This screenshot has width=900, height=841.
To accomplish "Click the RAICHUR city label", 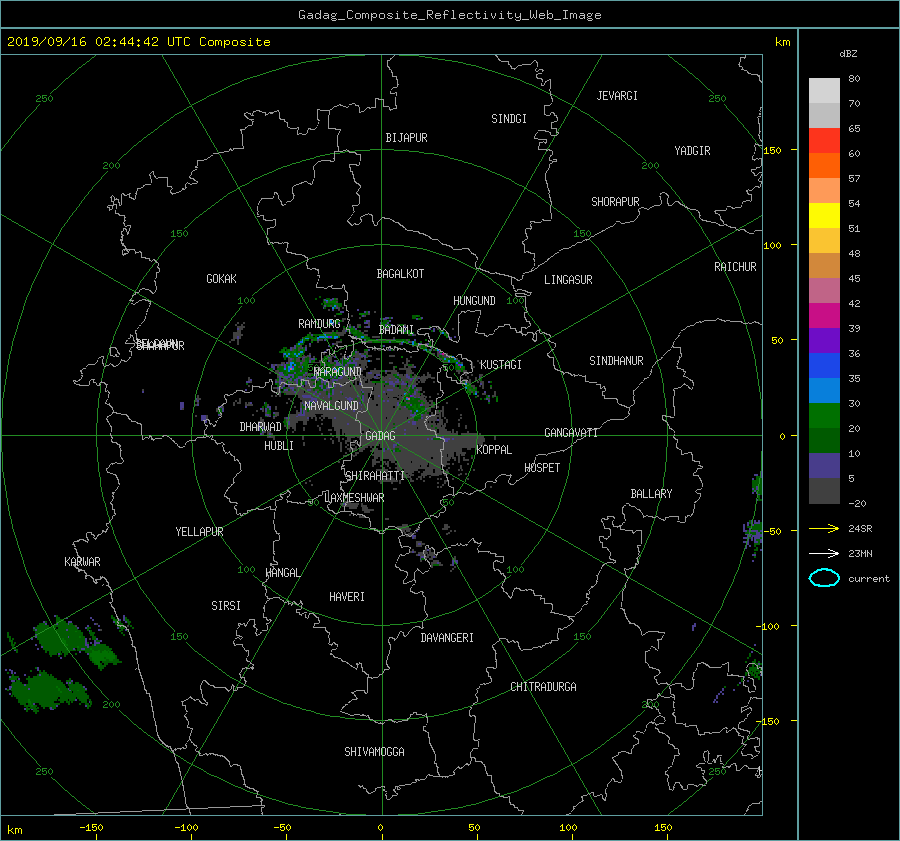I will click(735, 267).
